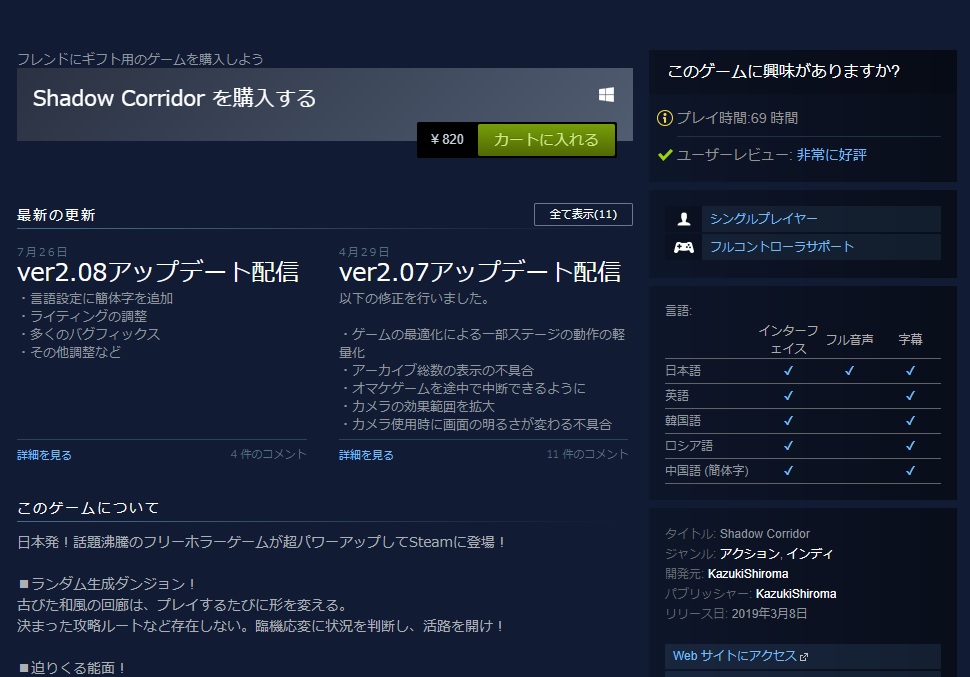Image resolution: width=970 pixels, height=677 pixels.
Task: Click the このゲームに興味がありますか? heading
Action: tap(783, 71)
